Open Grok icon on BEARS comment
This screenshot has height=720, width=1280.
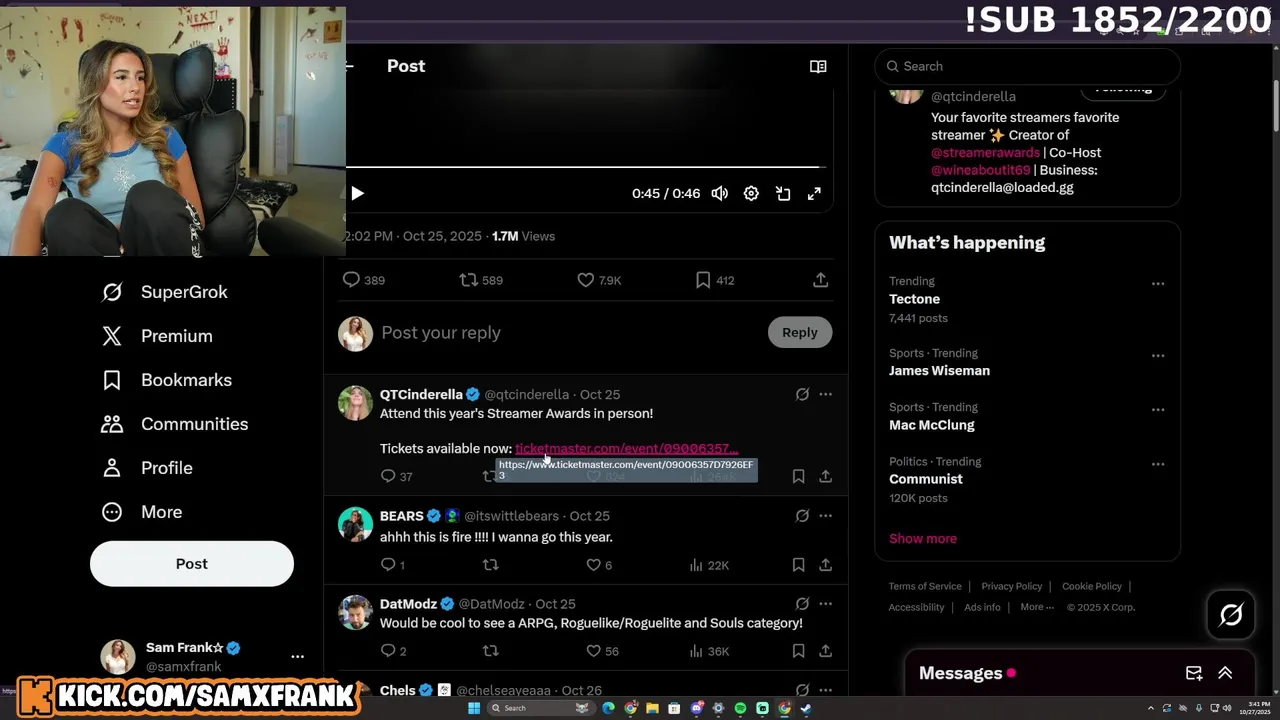coord(802,516)
